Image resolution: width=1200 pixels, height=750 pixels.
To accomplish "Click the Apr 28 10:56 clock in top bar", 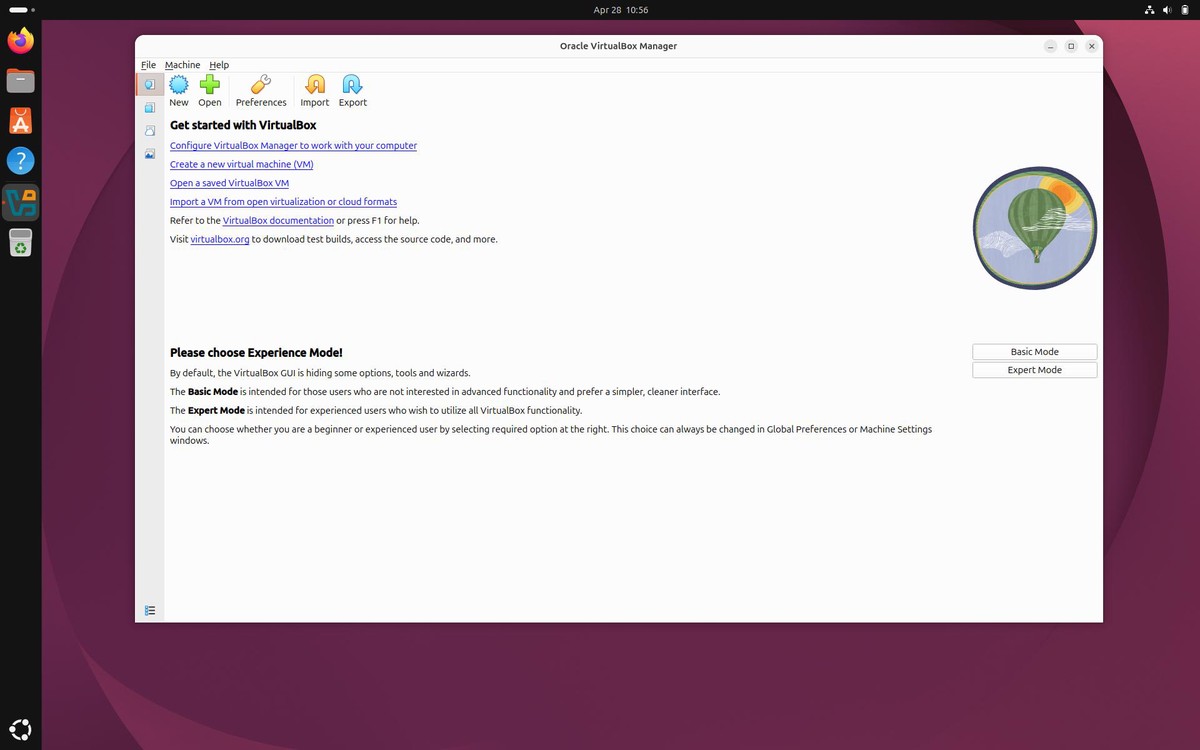I will tap(620, 10).
